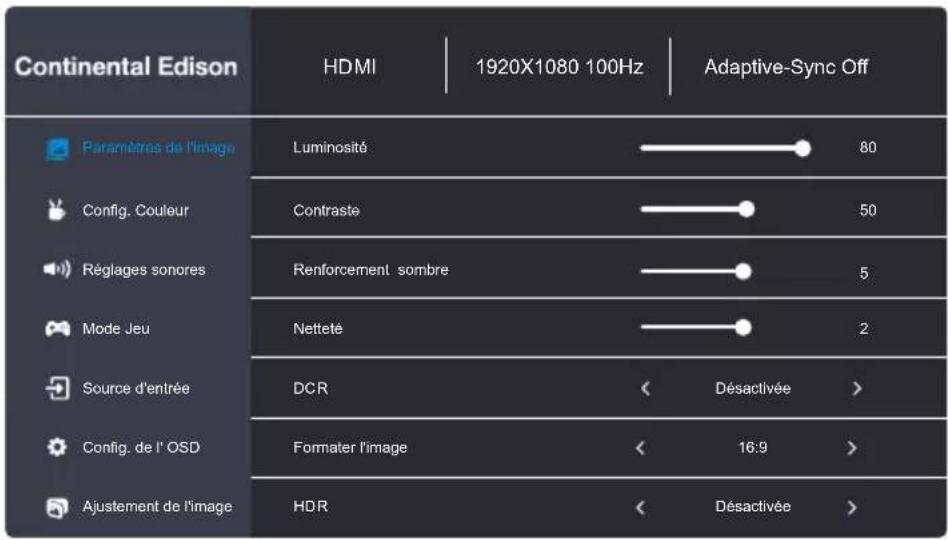Open the Config. de l'OSD menu
Viewport: 948px width, 540px height.
click(x=141, y=447)
